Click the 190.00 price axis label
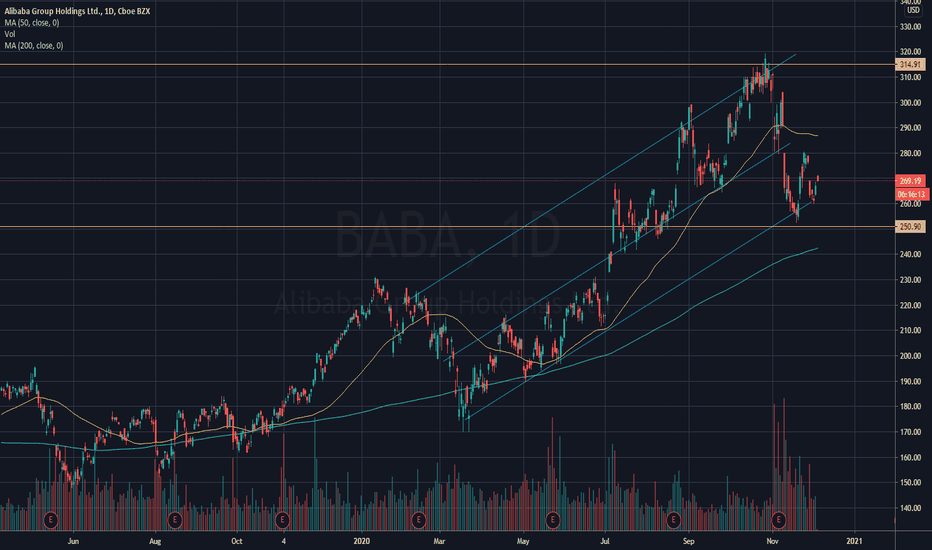 pos(911,381)
